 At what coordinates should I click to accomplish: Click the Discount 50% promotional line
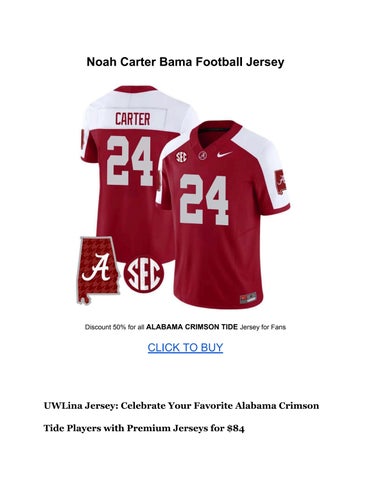pos(185,327)
